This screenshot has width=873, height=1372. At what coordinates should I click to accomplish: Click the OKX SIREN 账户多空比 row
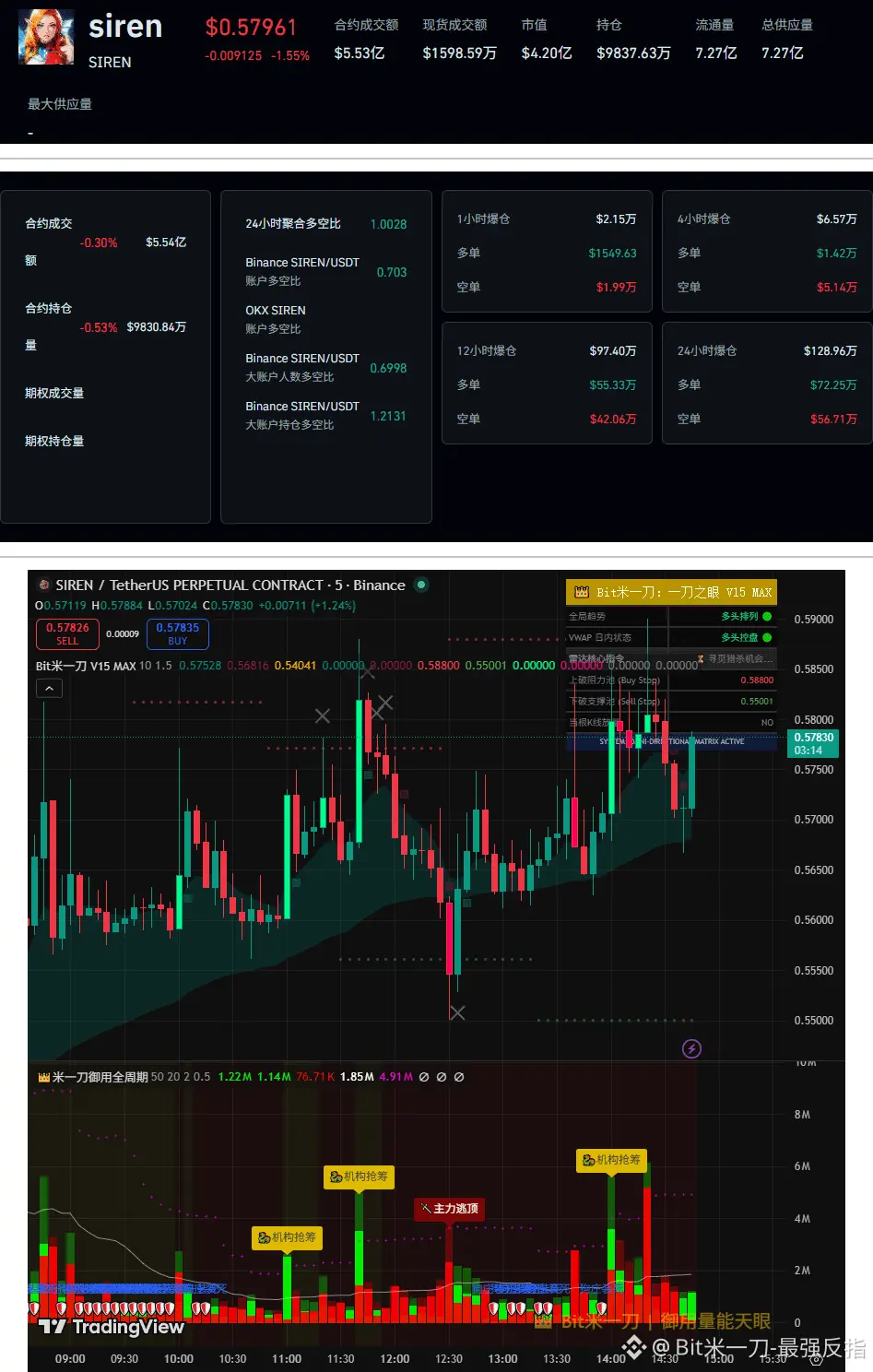[x=325, y=319]
